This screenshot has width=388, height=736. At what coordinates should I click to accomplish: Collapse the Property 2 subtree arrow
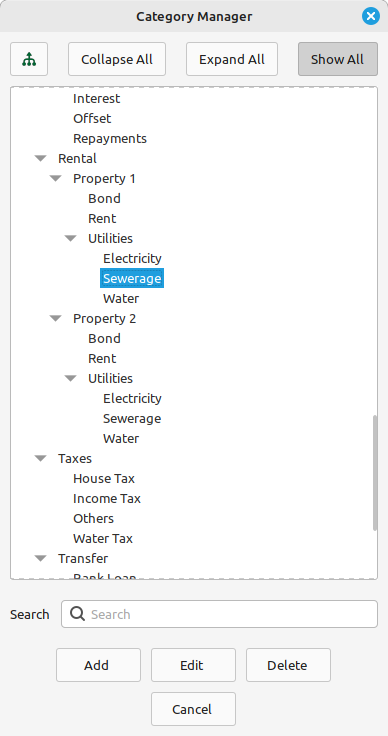(56, 318)
